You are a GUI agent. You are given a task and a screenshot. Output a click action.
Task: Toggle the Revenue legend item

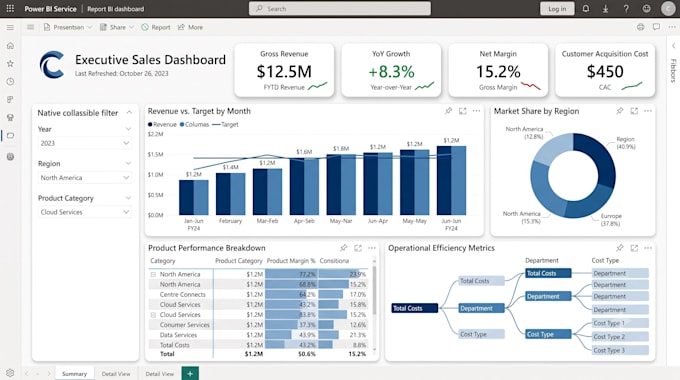coord(162,124)
